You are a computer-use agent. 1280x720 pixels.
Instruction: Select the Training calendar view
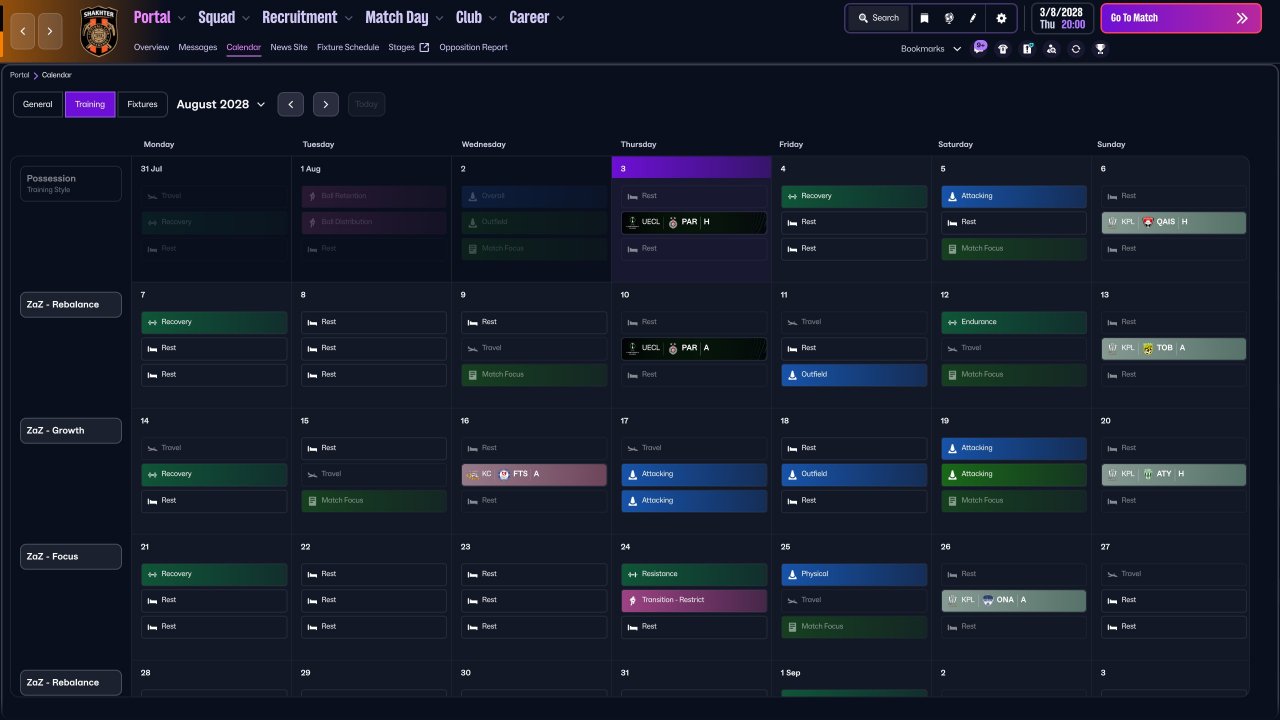(90, 104)
